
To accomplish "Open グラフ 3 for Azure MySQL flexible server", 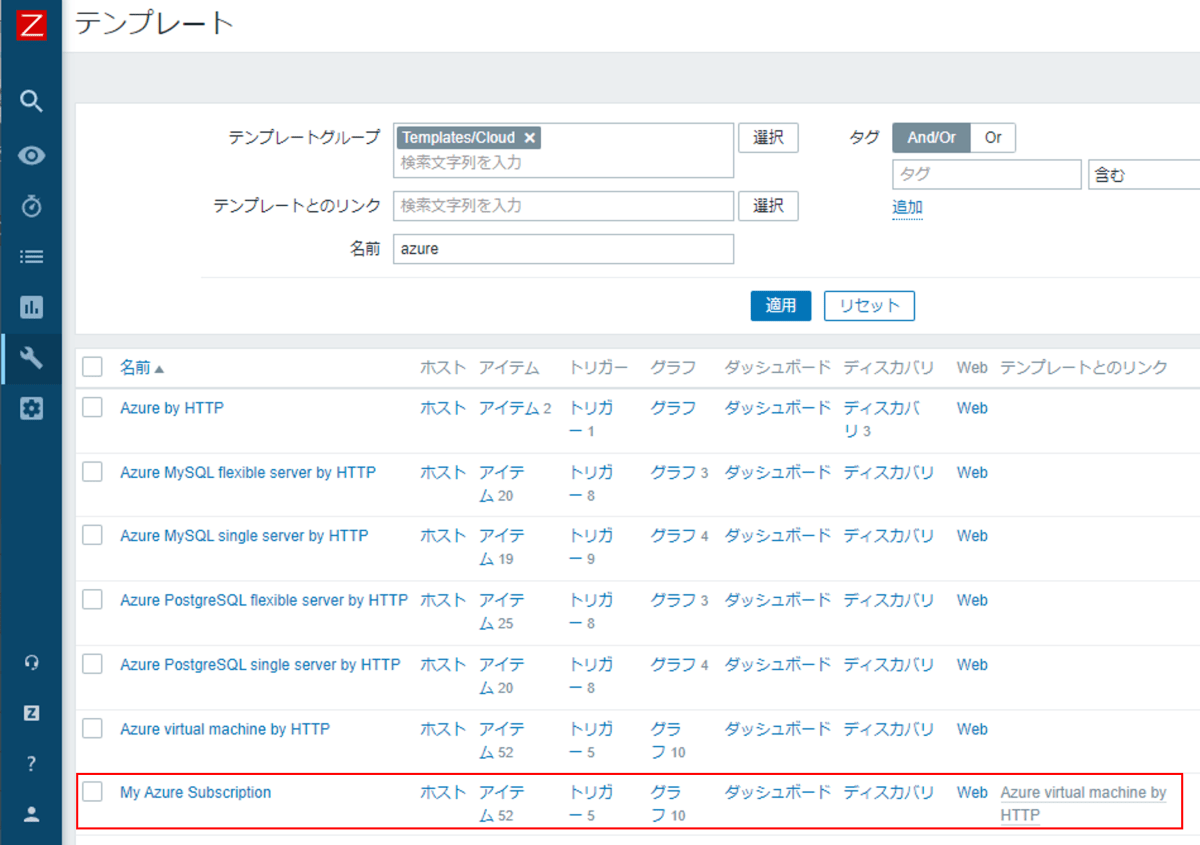I will [679, 472].
